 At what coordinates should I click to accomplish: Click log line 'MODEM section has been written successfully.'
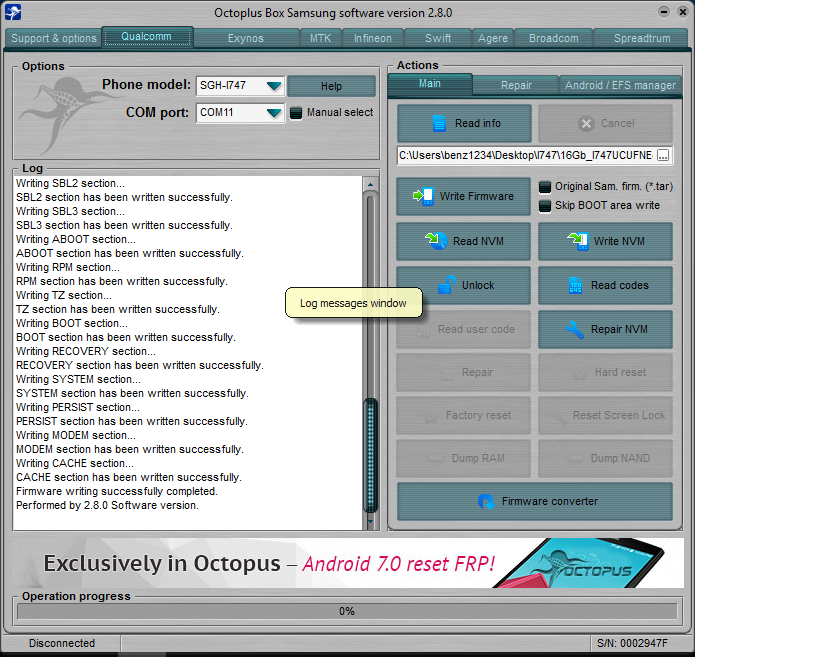pyautogui.click(x=130, y=449)
